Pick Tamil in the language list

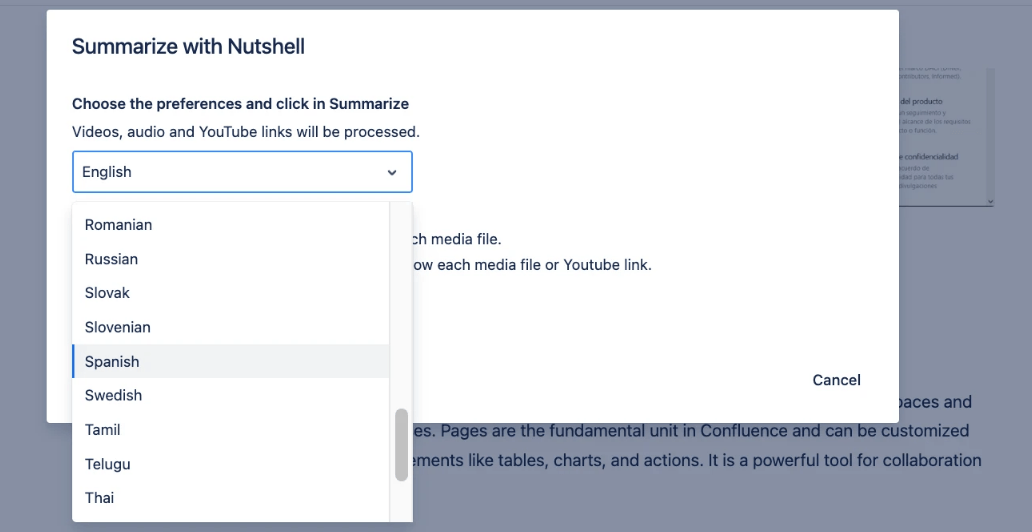[x=102, y=430]
